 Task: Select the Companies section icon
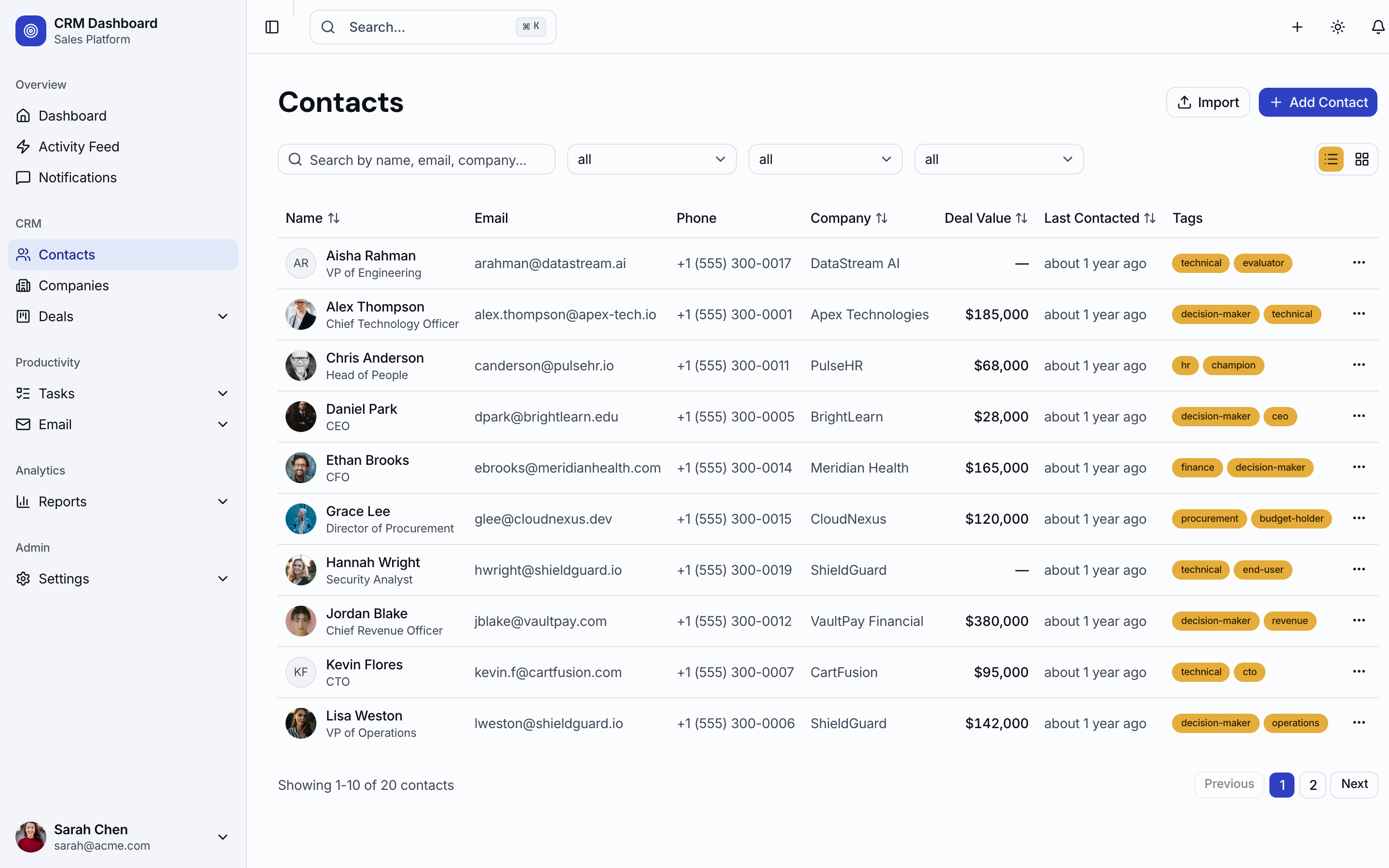[24, 285]
